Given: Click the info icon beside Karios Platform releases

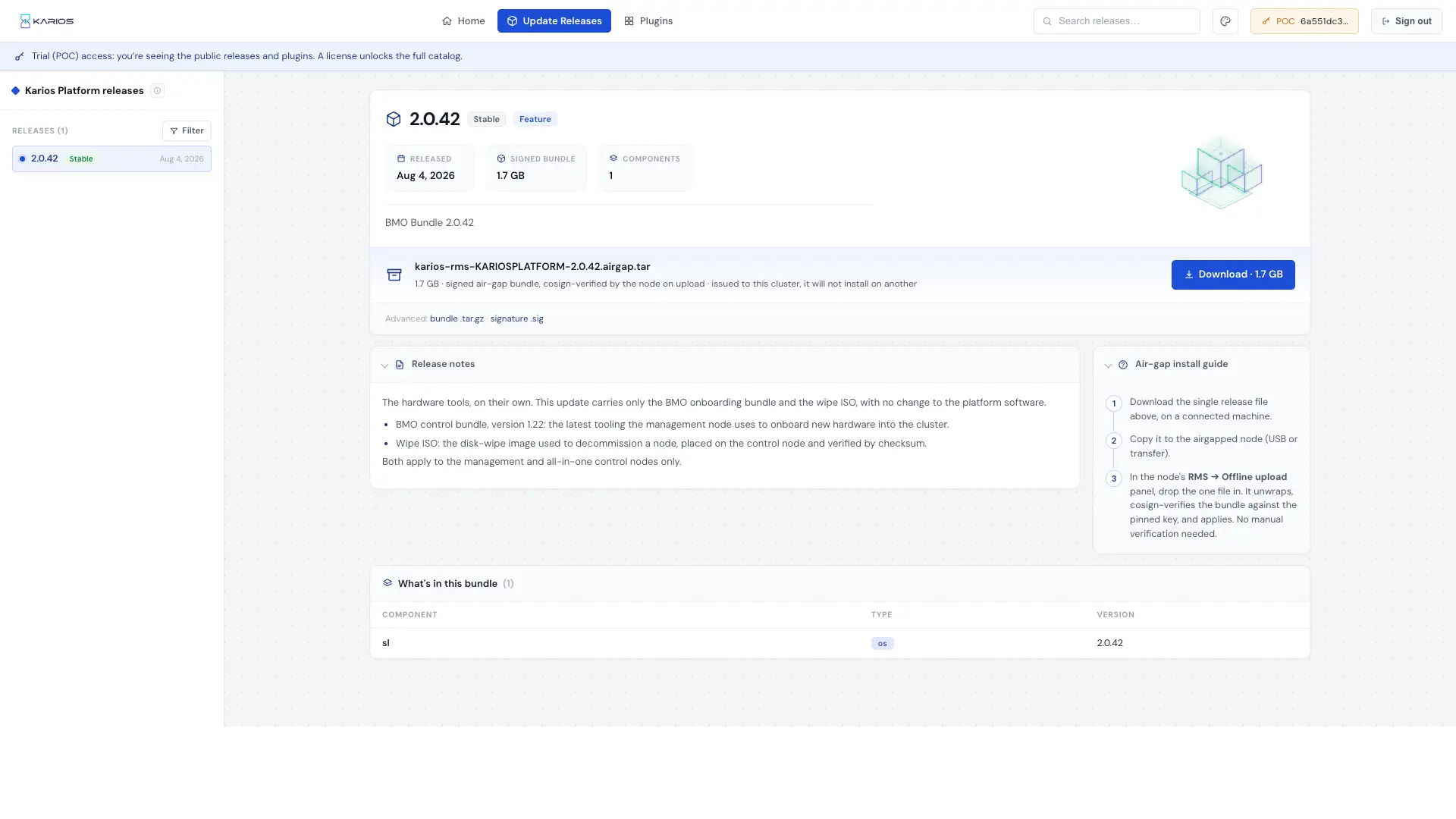Looking at the screenshot, I should [157, 91].
